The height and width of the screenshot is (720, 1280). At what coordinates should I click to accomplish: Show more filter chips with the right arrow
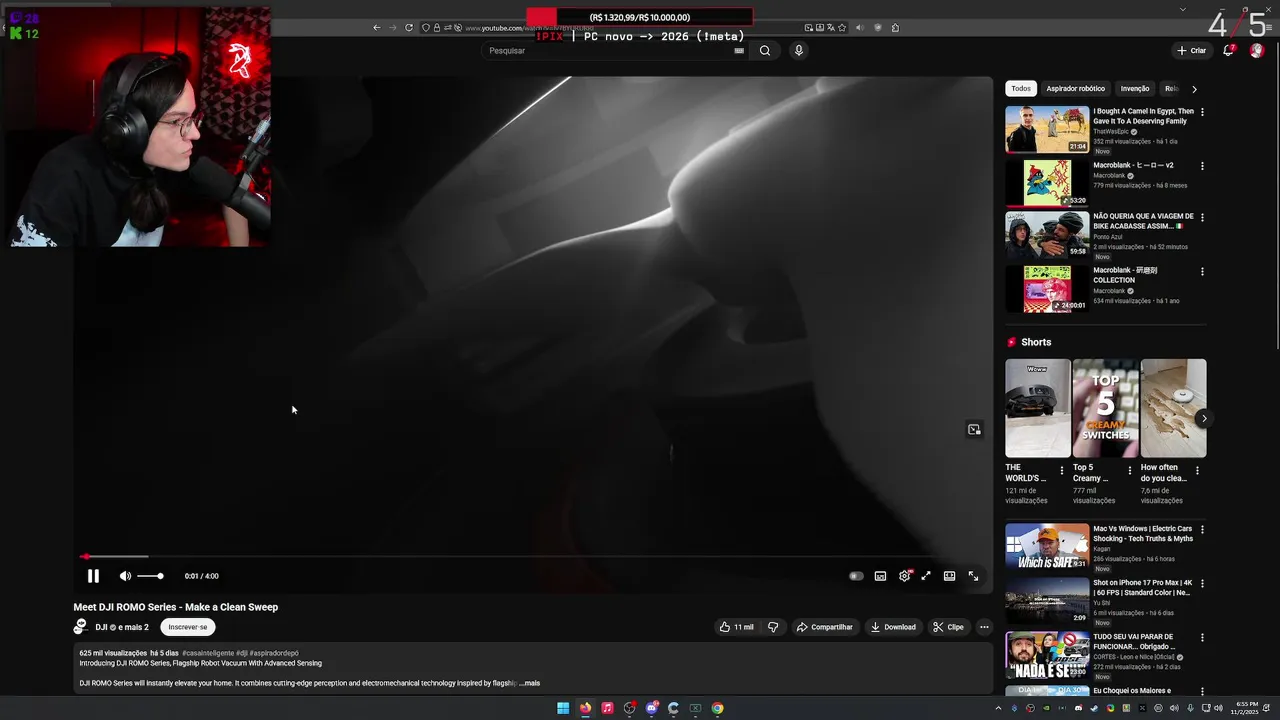1194,89
